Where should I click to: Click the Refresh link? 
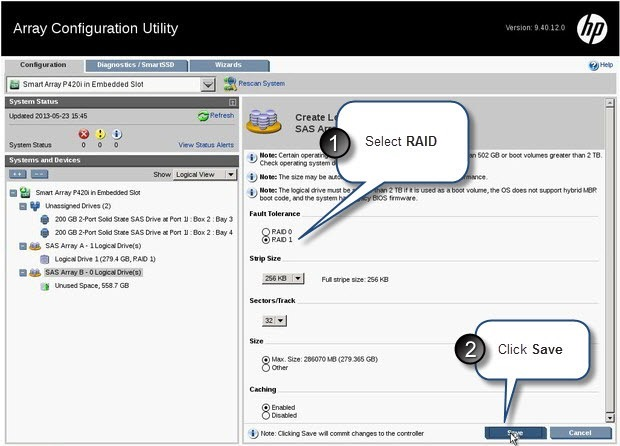point(222,115)
